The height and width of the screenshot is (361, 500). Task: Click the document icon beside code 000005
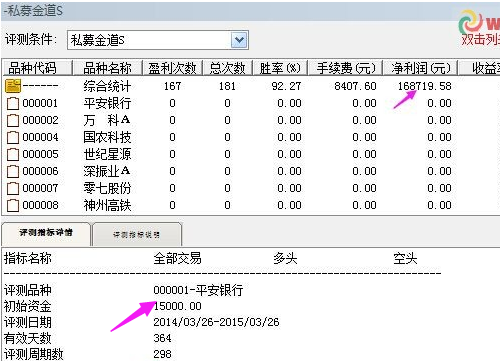[x=13, y=154]
